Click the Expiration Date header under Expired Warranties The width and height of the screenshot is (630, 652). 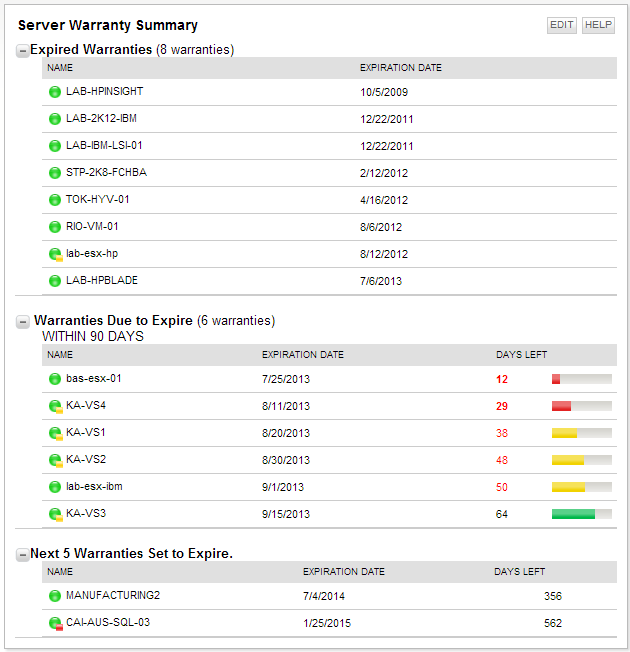[x=400, y=68]
